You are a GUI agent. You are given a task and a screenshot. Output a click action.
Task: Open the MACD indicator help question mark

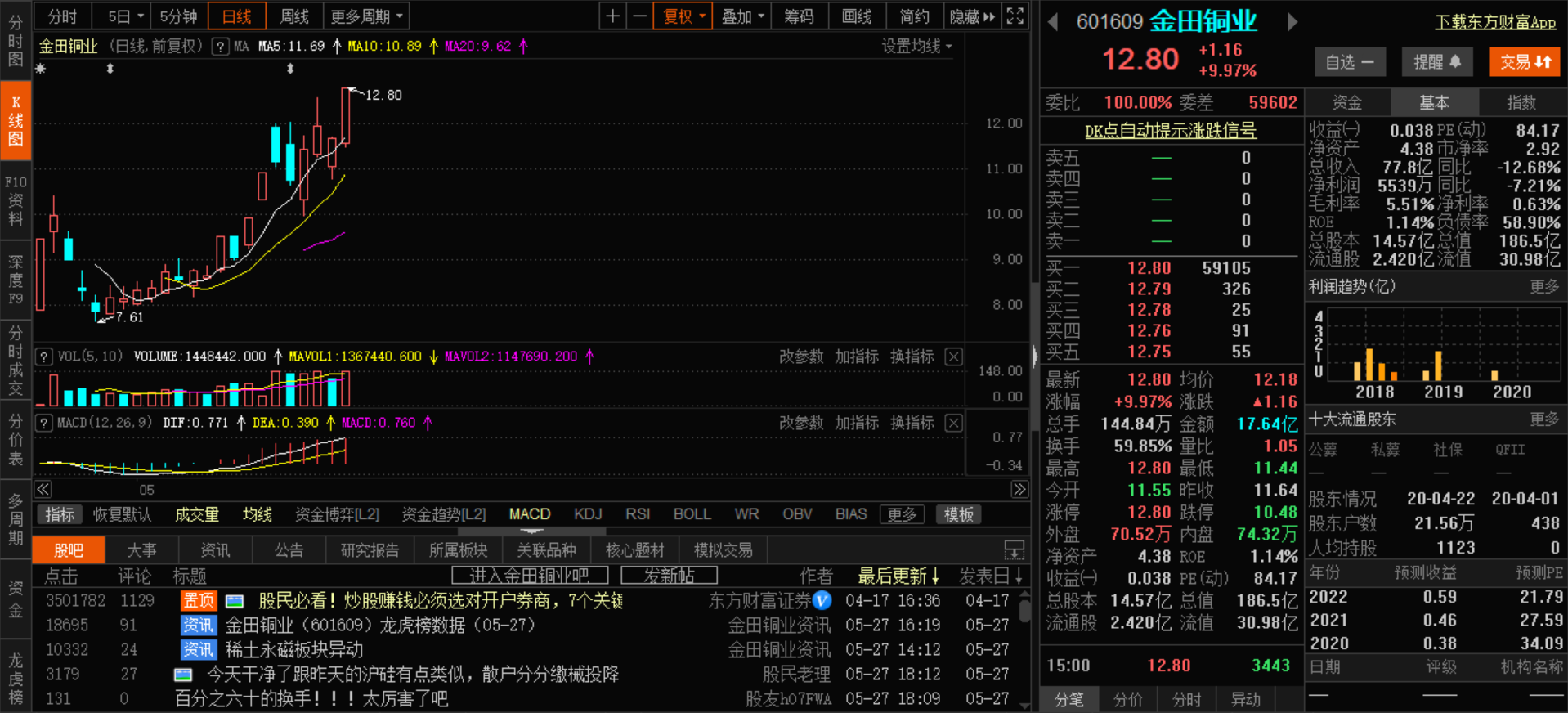pyautogui.click(x=45, y=423)
